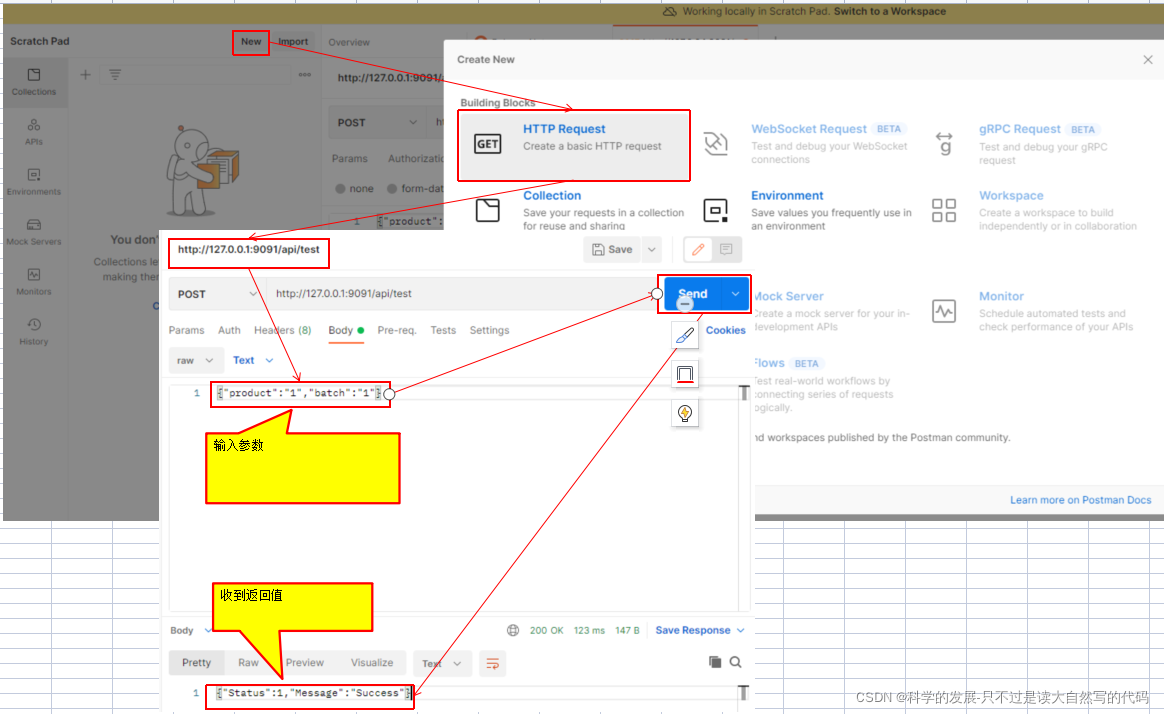Toggle word wrap icon in response
Screen dimensions: 1164x714
coord(493,664)
